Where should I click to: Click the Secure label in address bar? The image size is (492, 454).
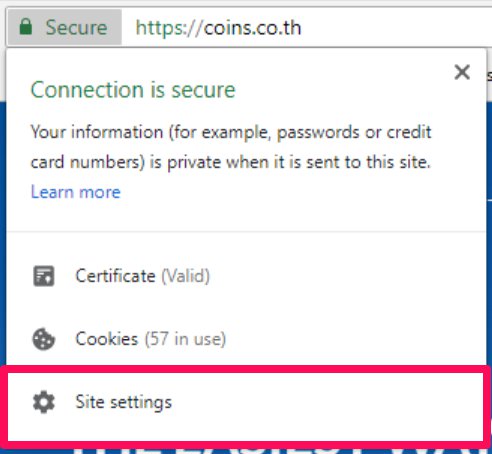tap(76, 27)
